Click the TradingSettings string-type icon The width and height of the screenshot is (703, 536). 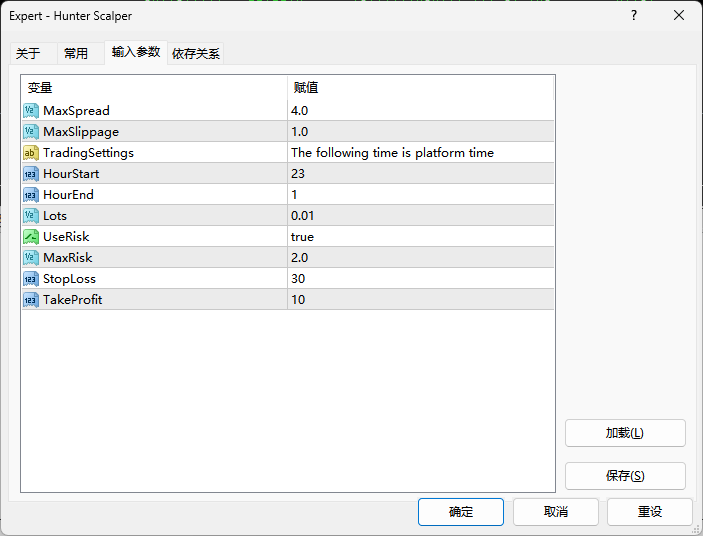pos(30,153)
